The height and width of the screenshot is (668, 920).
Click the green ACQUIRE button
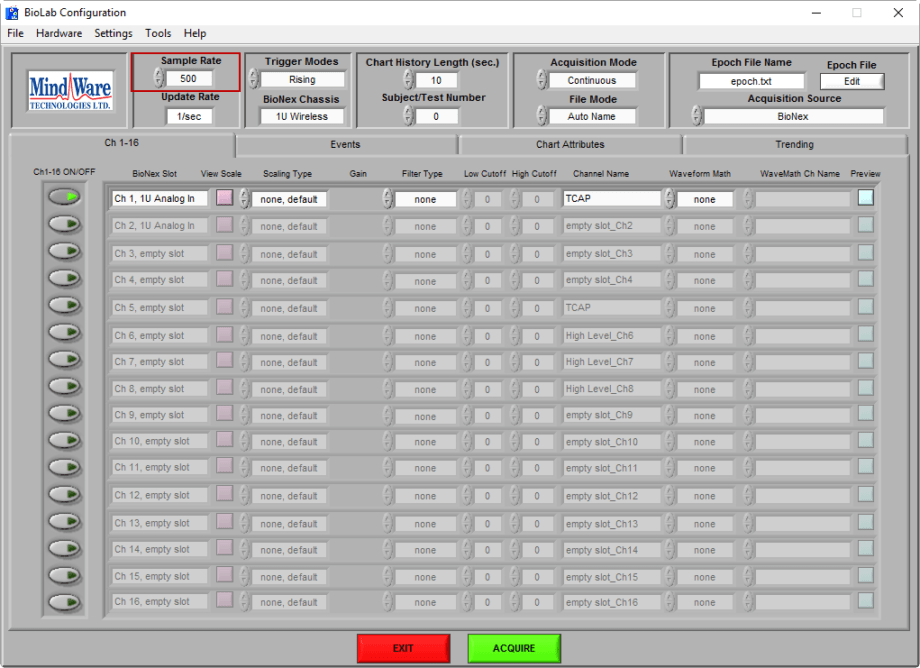[x=514, y=648]
